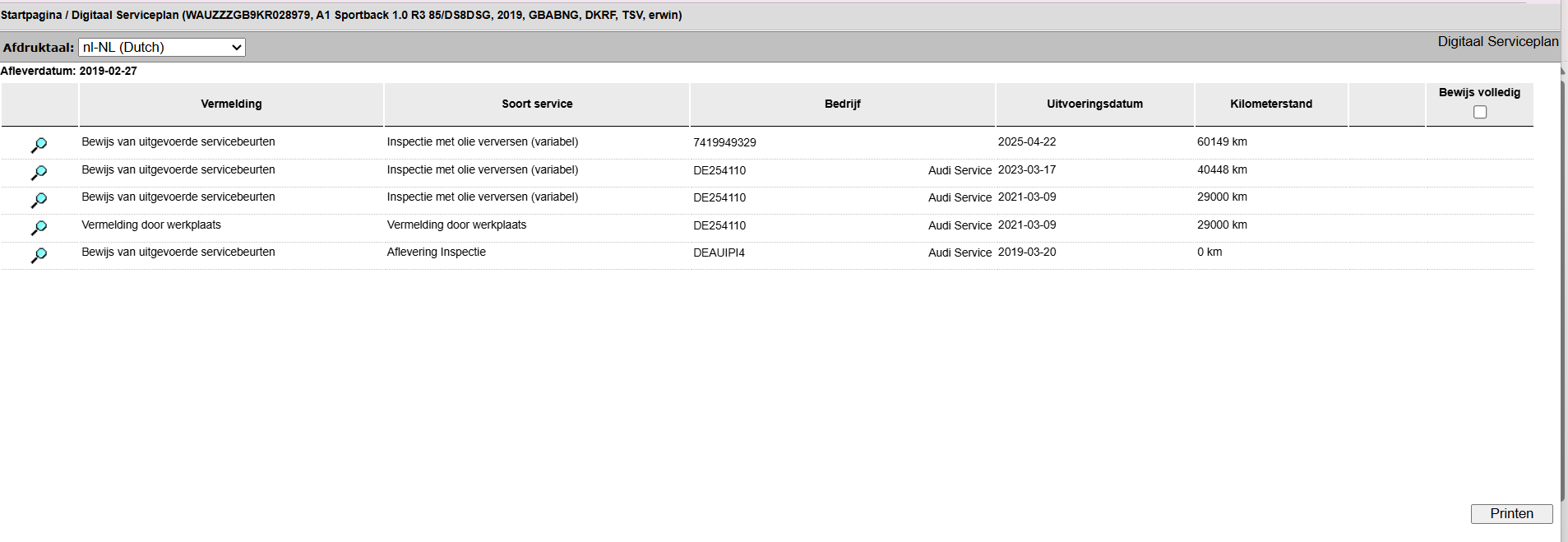The width and height of the screenshot is (1568, 542).
Task: Open details for the 2025-04-22 service record
Action: 39,145
